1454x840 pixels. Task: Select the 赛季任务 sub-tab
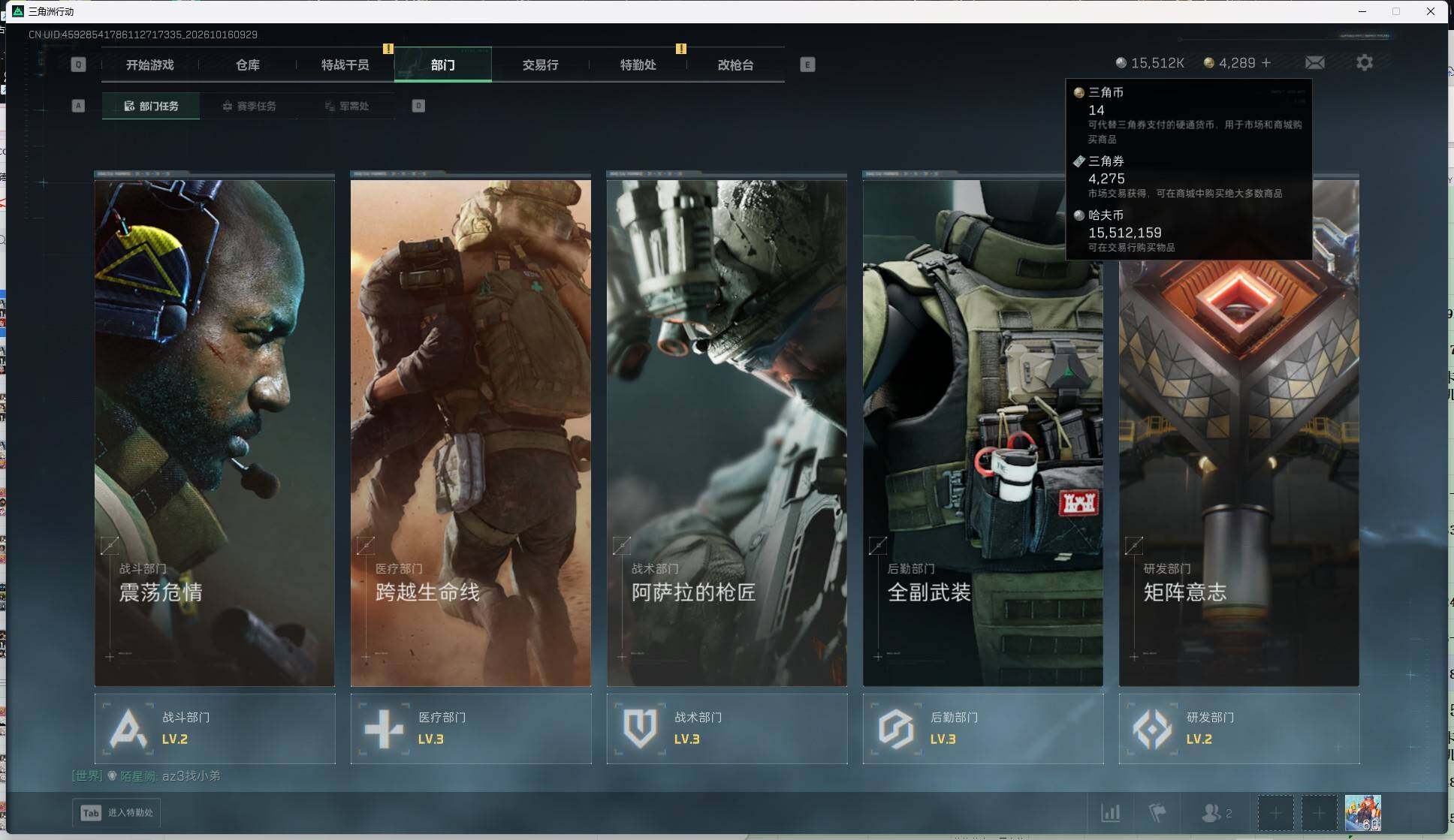[x=249, y=106]
